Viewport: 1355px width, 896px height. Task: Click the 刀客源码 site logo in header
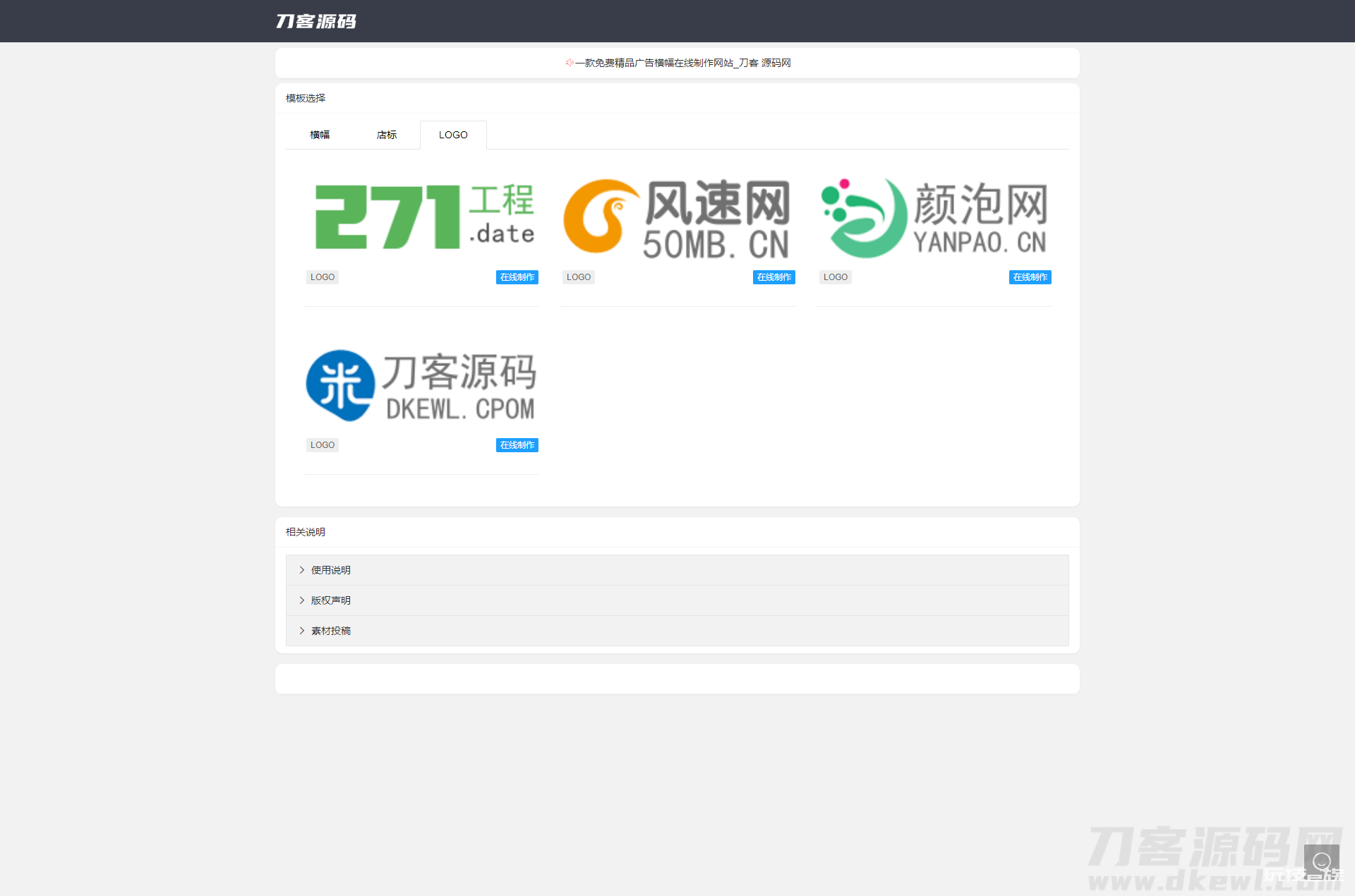[x=316, y=21]
